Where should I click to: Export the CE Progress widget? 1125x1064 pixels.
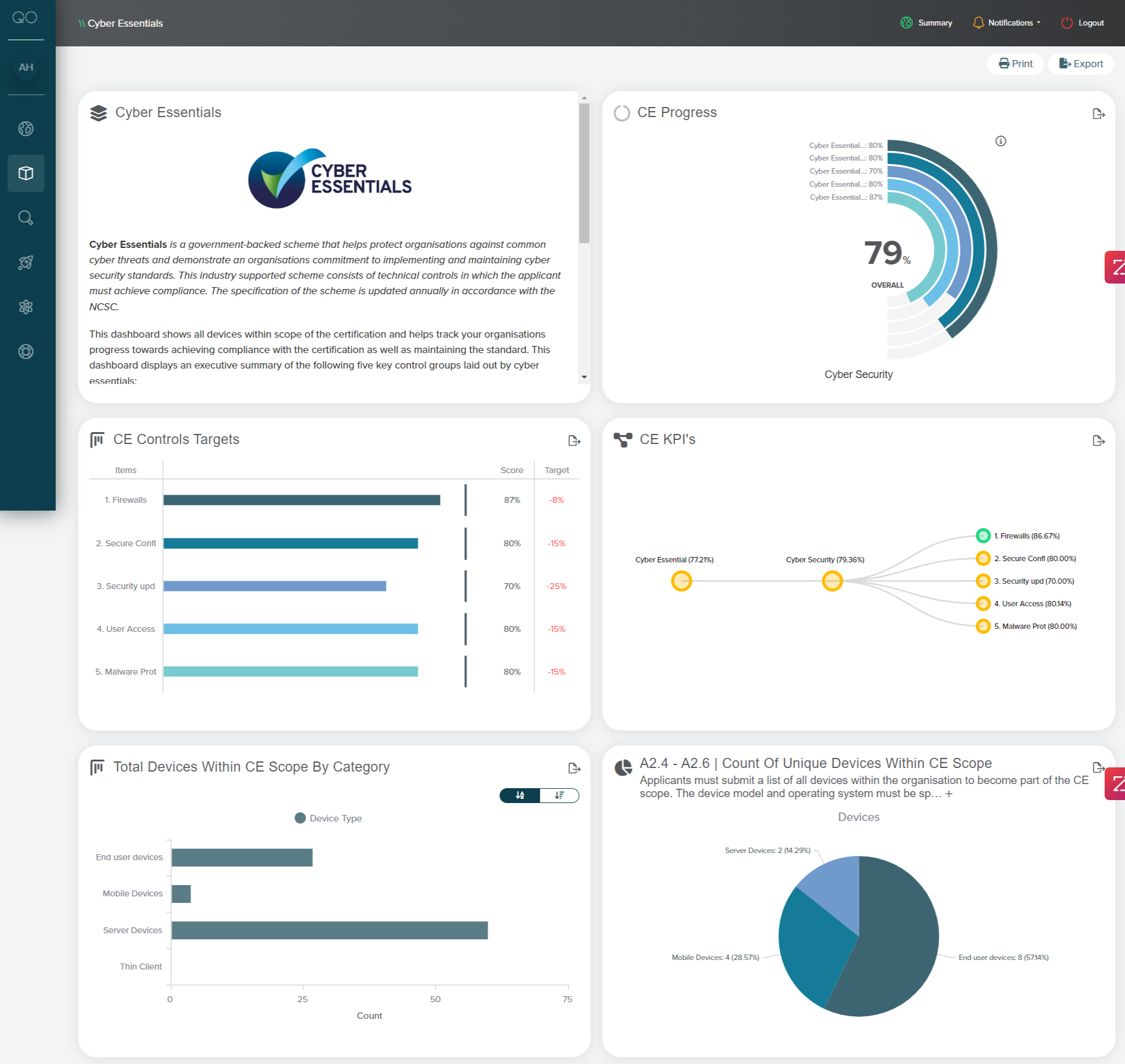pos(1098,114)
